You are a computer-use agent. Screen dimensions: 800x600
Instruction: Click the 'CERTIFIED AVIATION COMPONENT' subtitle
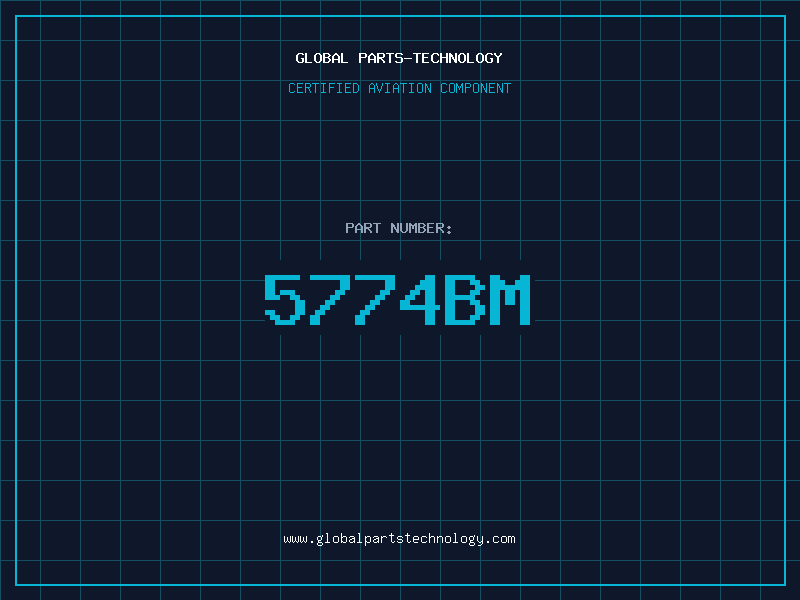pyautogui.click(x=399, y=88)
